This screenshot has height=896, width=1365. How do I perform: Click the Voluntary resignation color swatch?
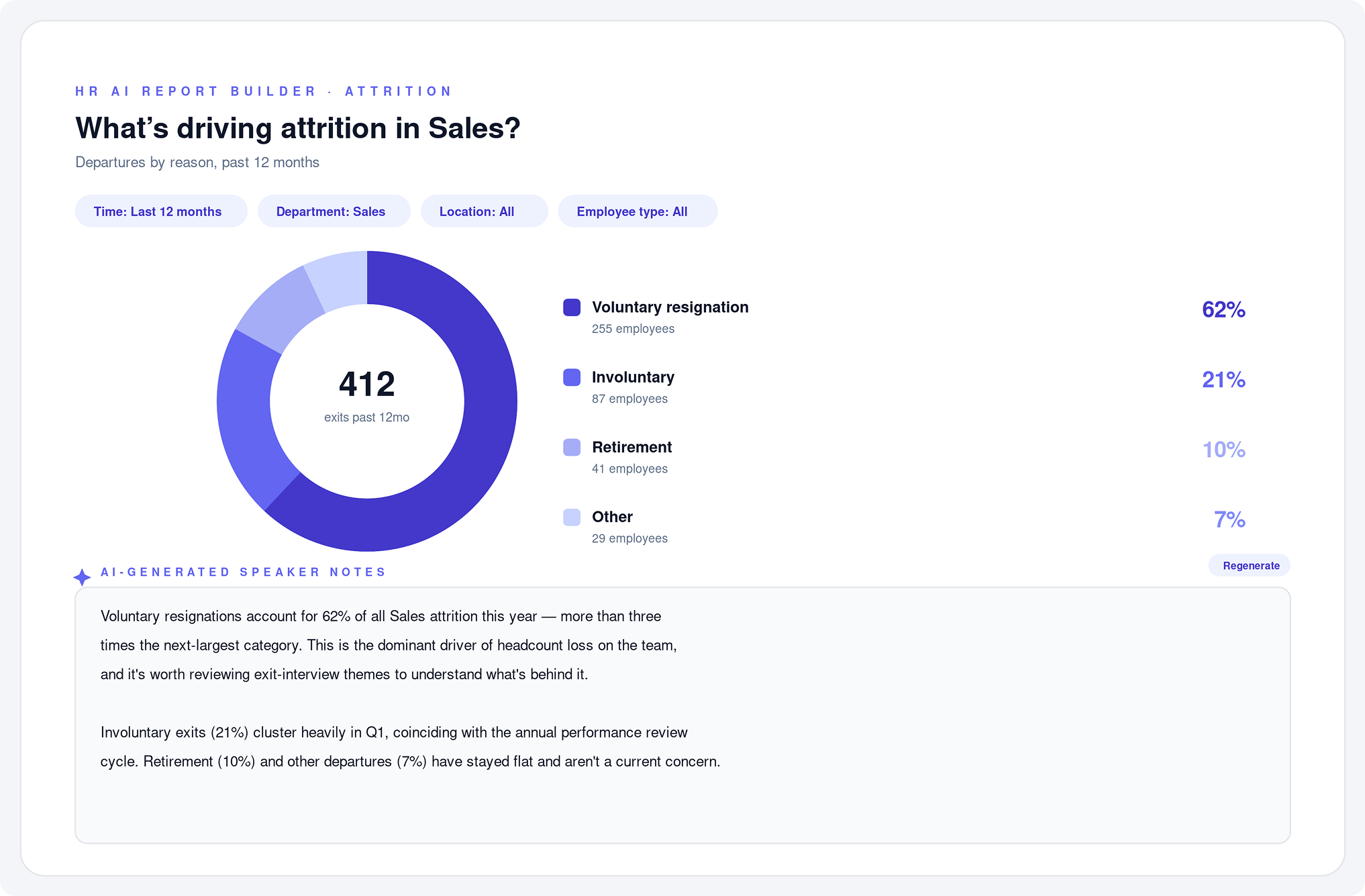point(572,307)
